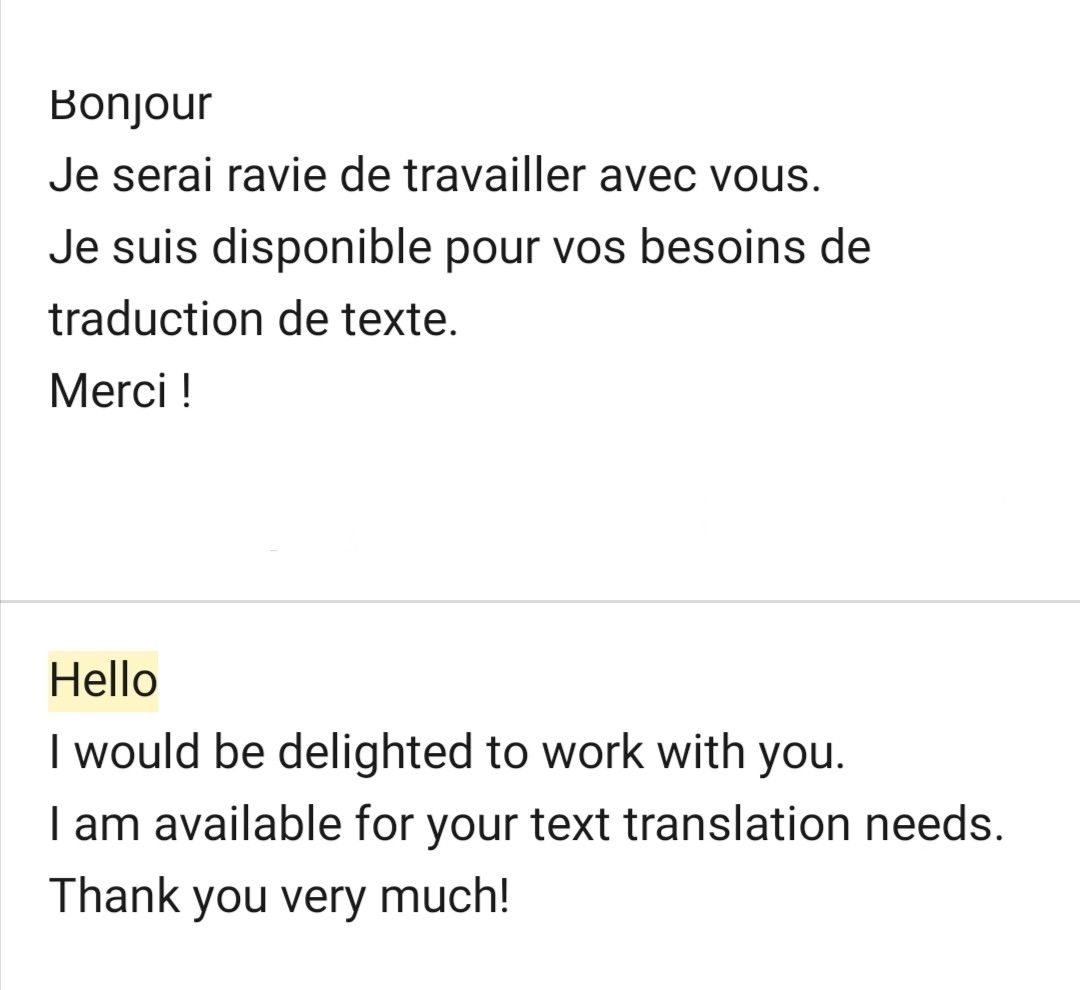Click the word traduction in source box
Screen dimensions: 1080x990
[x=156, y=320]
